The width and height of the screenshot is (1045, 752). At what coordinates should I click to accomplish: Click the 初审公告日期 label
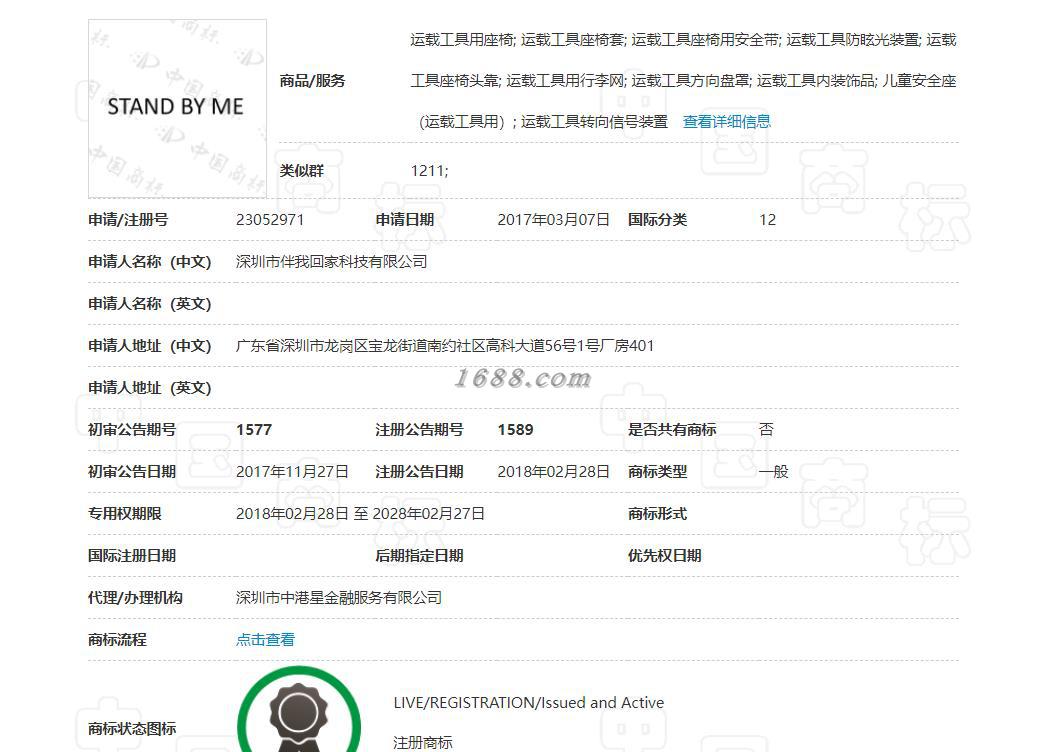tap(132, 472)
